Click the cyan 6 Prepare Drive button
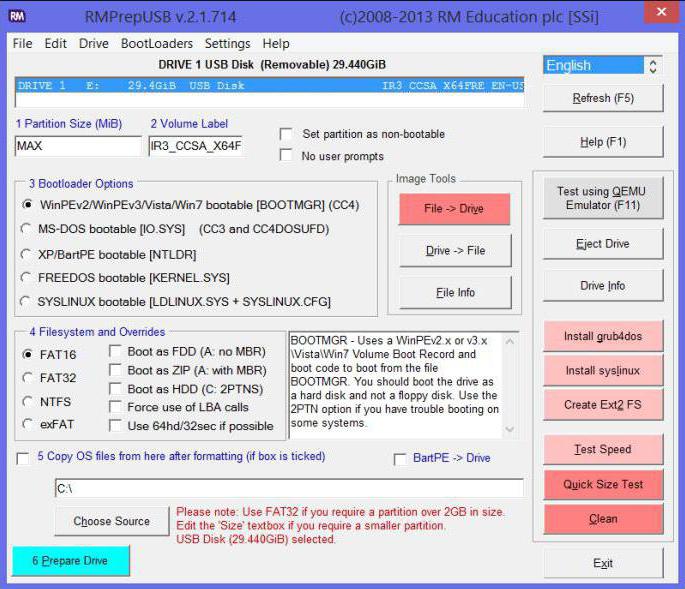Viewport: 685px width, 589px height. (x=71, y=561)
